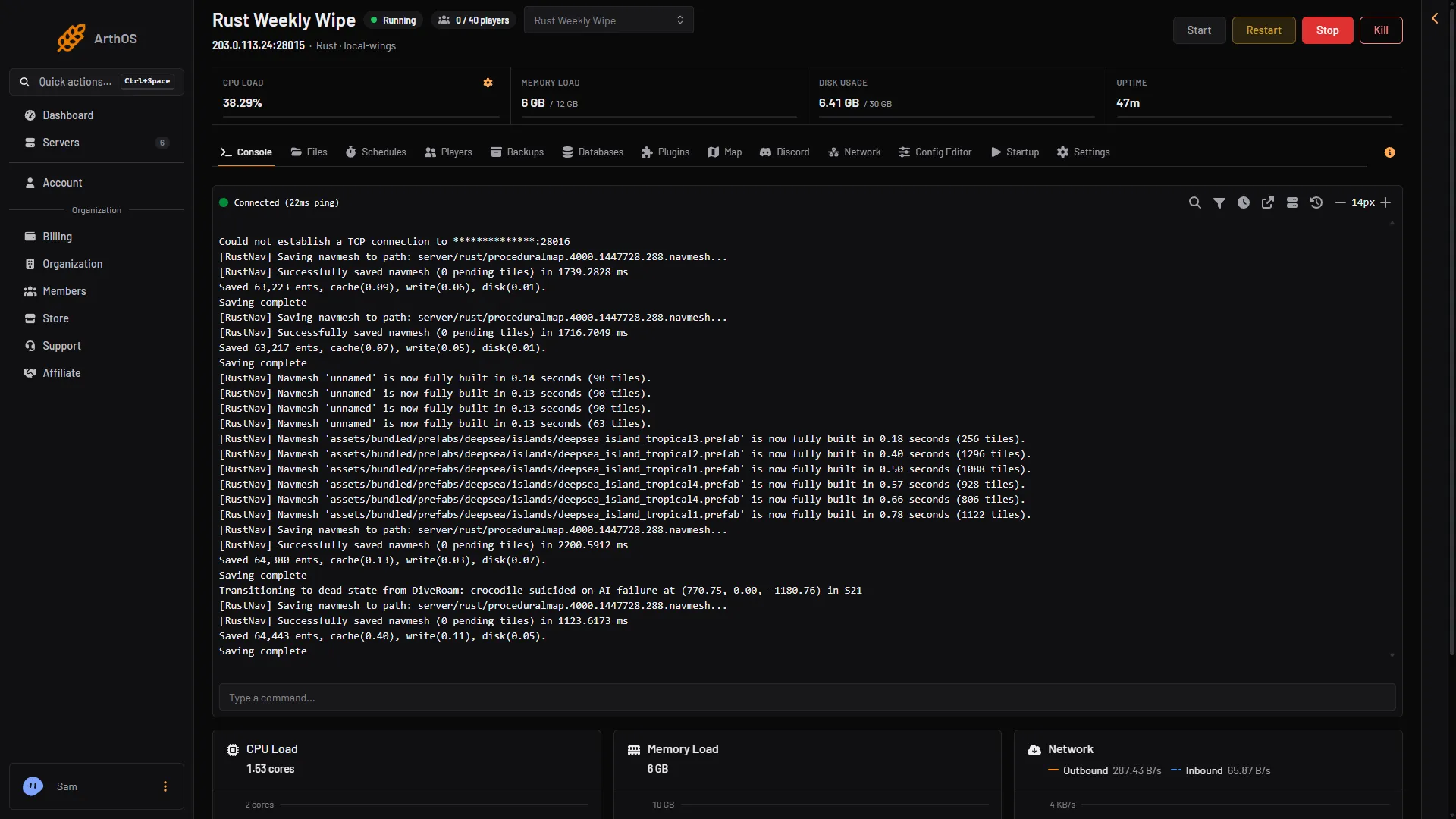Open the Sam user options menu

(x=165, y=786)
